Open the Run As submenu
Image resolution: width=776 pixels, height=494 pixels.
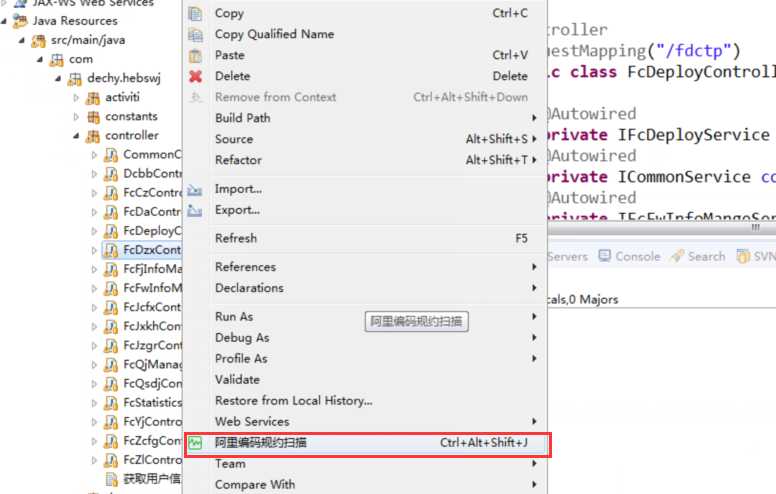coord(366,317)
